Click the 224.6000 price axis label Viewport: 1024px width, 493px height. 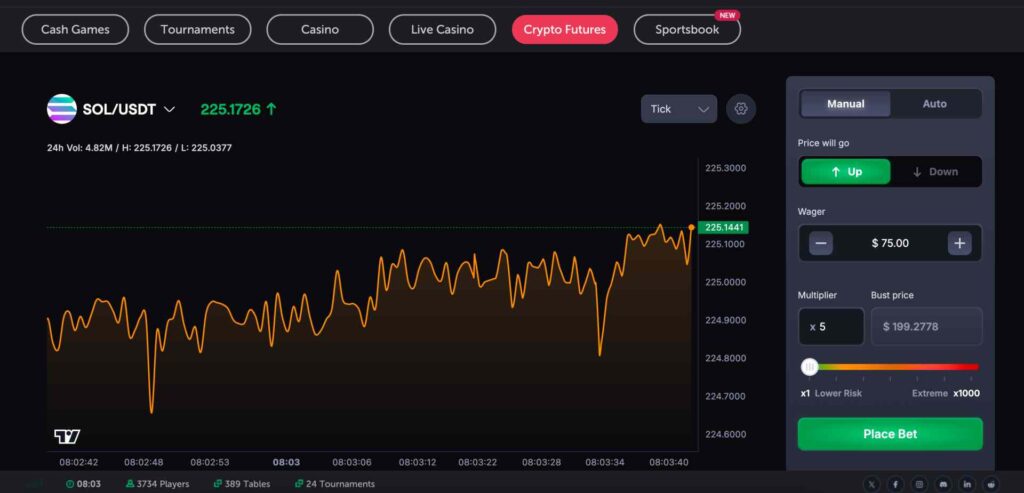(726, 434)
